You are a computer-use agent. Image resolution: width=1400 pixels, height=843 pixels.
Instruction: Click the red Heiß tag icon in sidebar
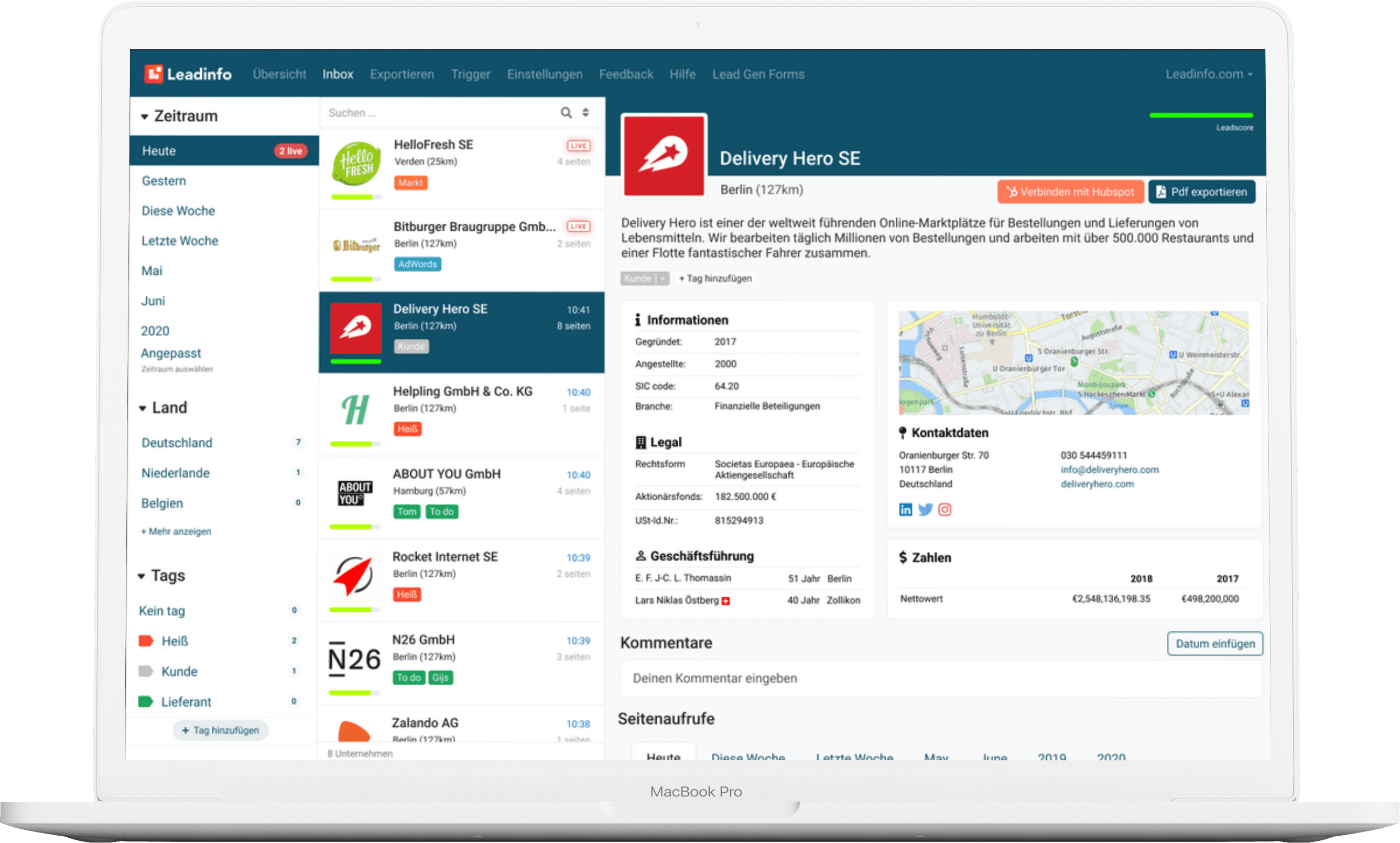(146, 641)
